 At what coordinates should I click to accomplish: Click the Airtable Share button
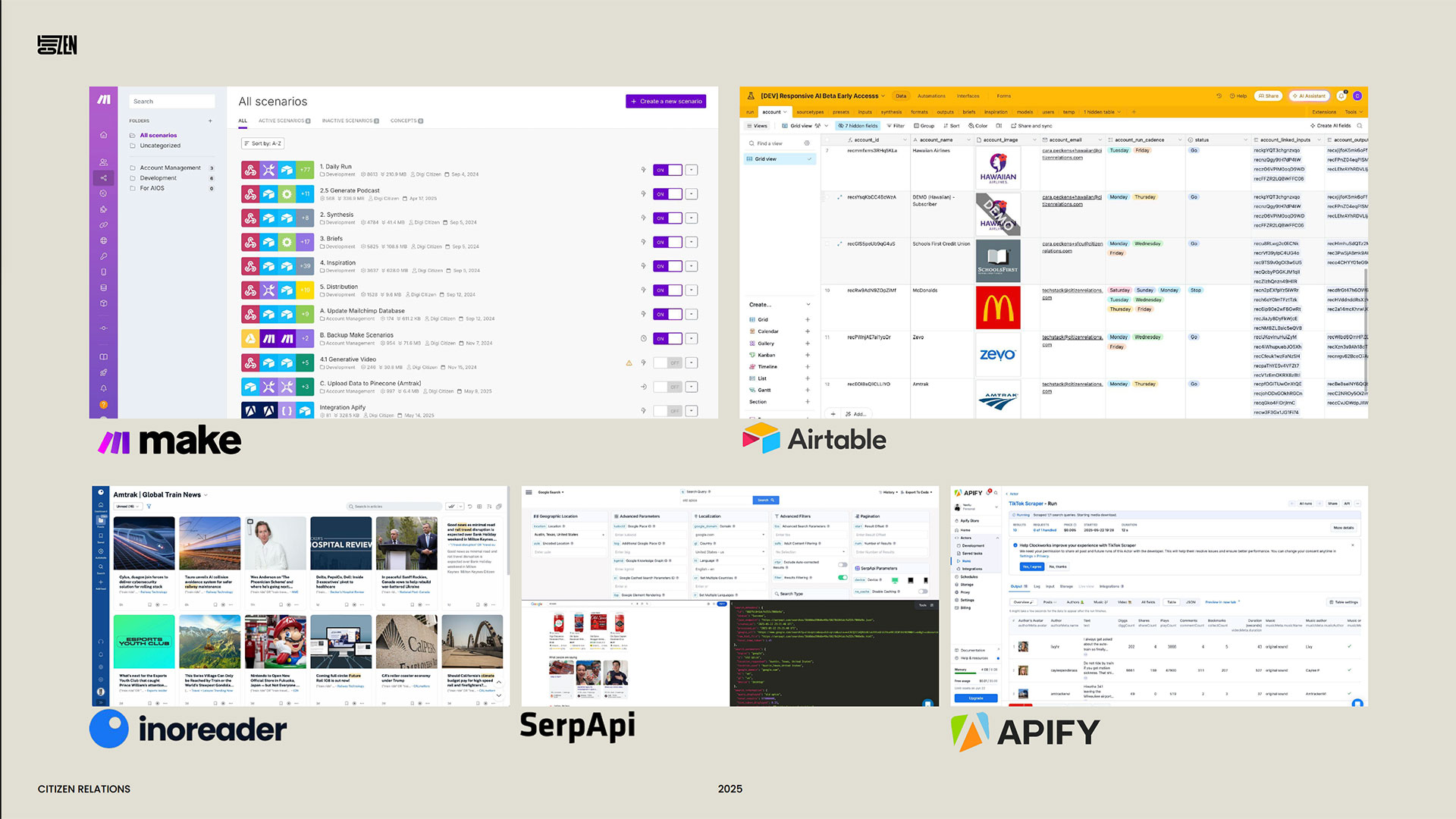click(1268, 96)
